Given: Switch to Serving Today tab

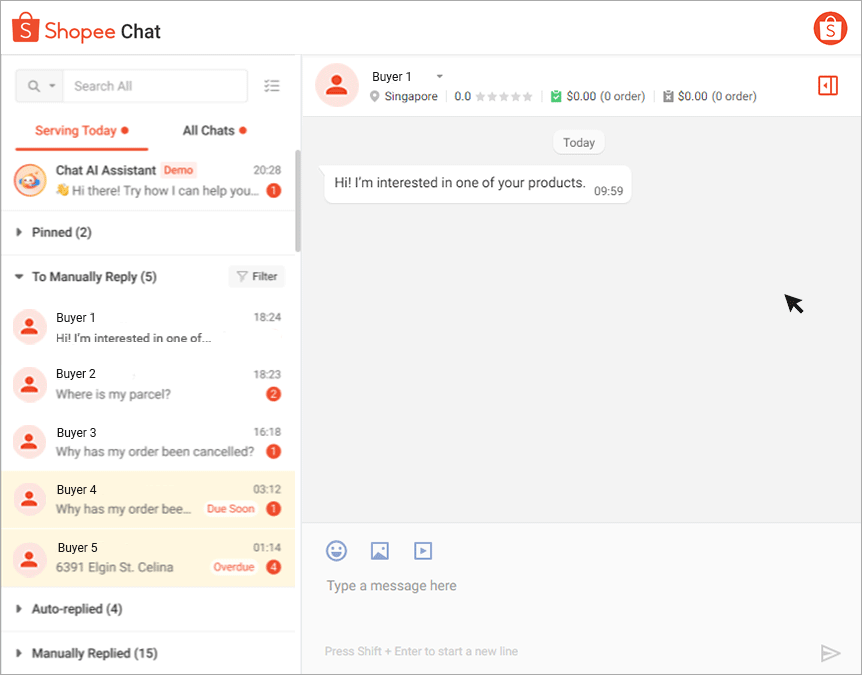Looking at the screenshot, I should (x=81, y=131).
